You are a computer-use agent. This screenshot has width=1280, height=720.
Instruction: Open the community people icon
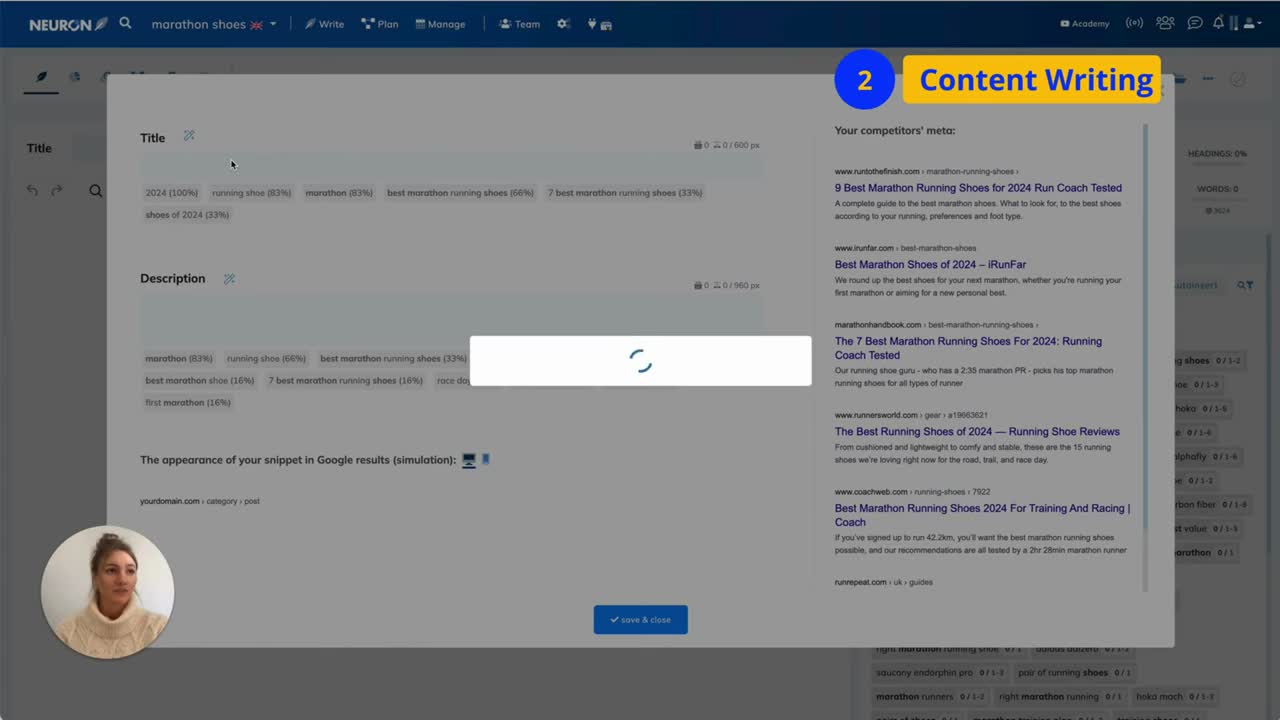point(1165,23)
